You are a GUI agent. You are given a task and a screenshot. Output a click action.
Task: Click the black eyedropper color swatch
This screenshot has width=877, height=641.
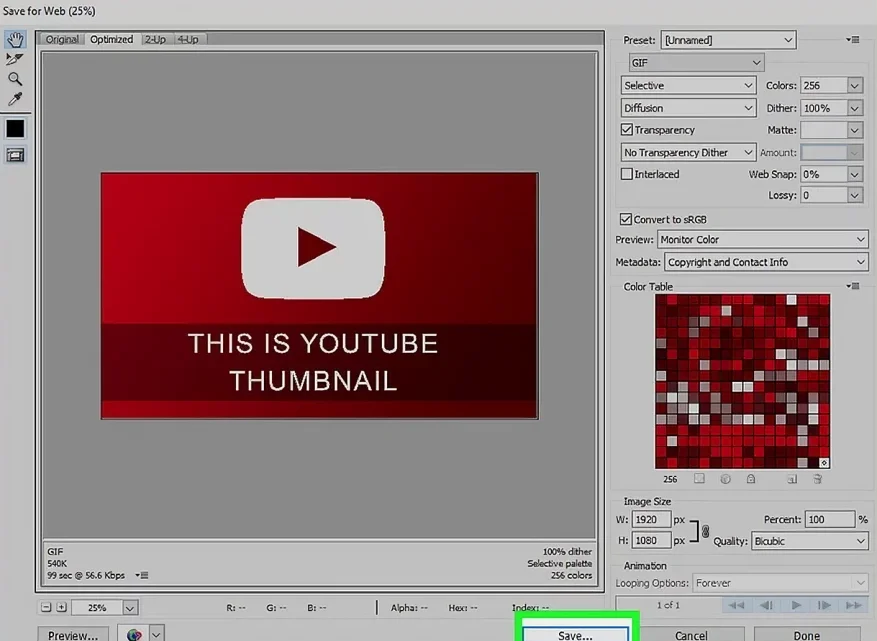(15, 129)
